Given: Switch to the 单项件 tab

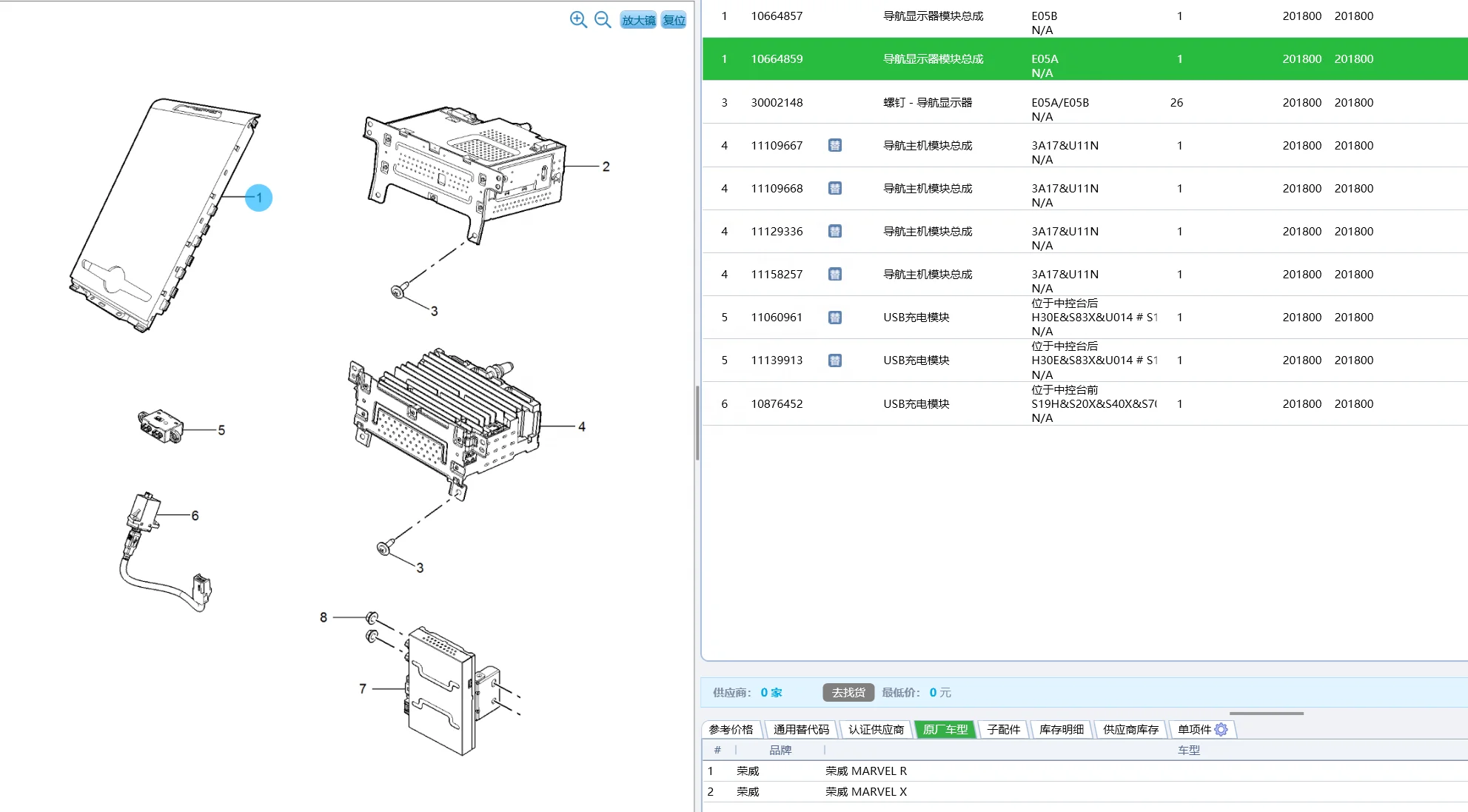Looking at the screenshot, I should point(1194,729).
